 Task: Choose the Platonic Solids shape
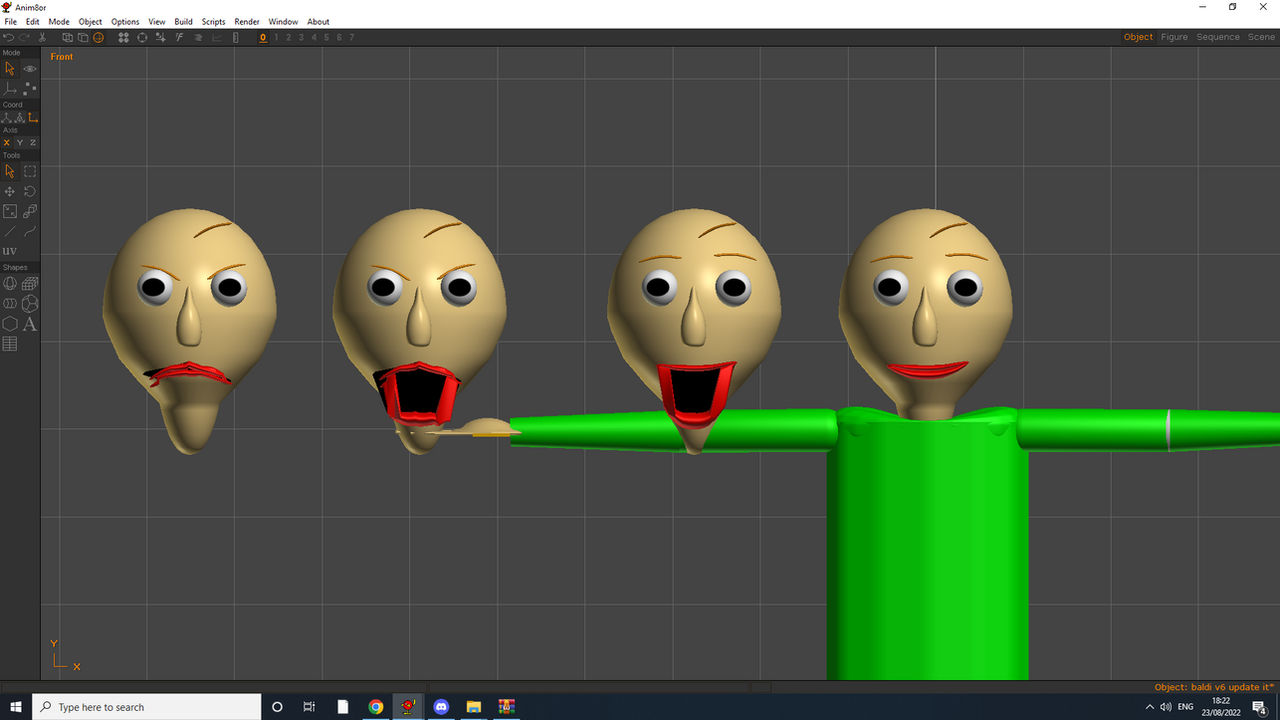coord(30,304)
